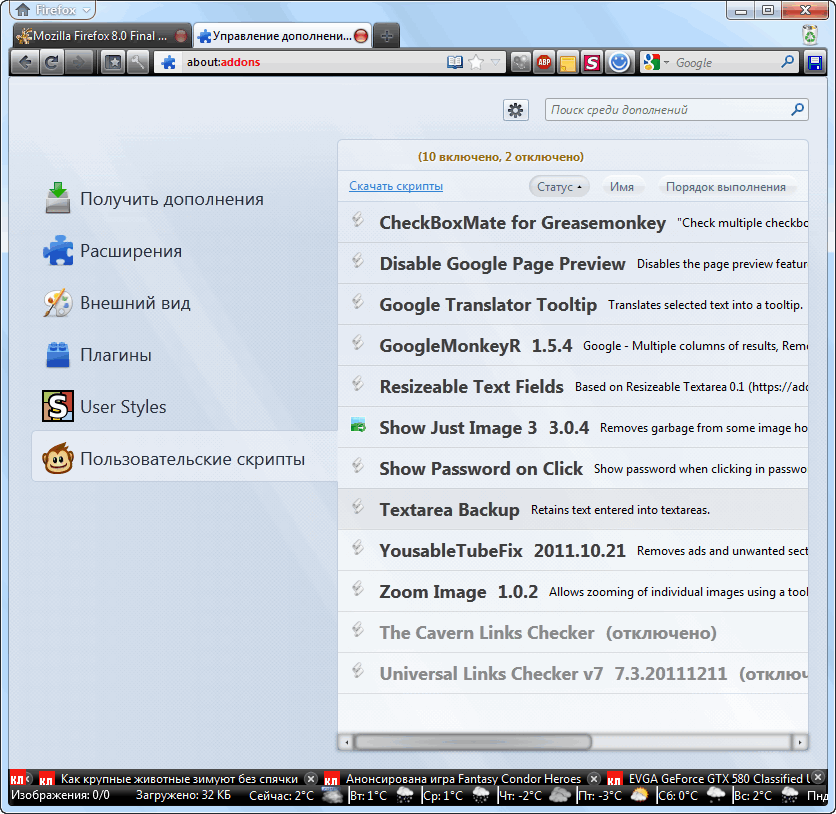The height and width of the screenshot is (814, 836).
Task: Sort scripts by Статус
Action: pos(559,187)
